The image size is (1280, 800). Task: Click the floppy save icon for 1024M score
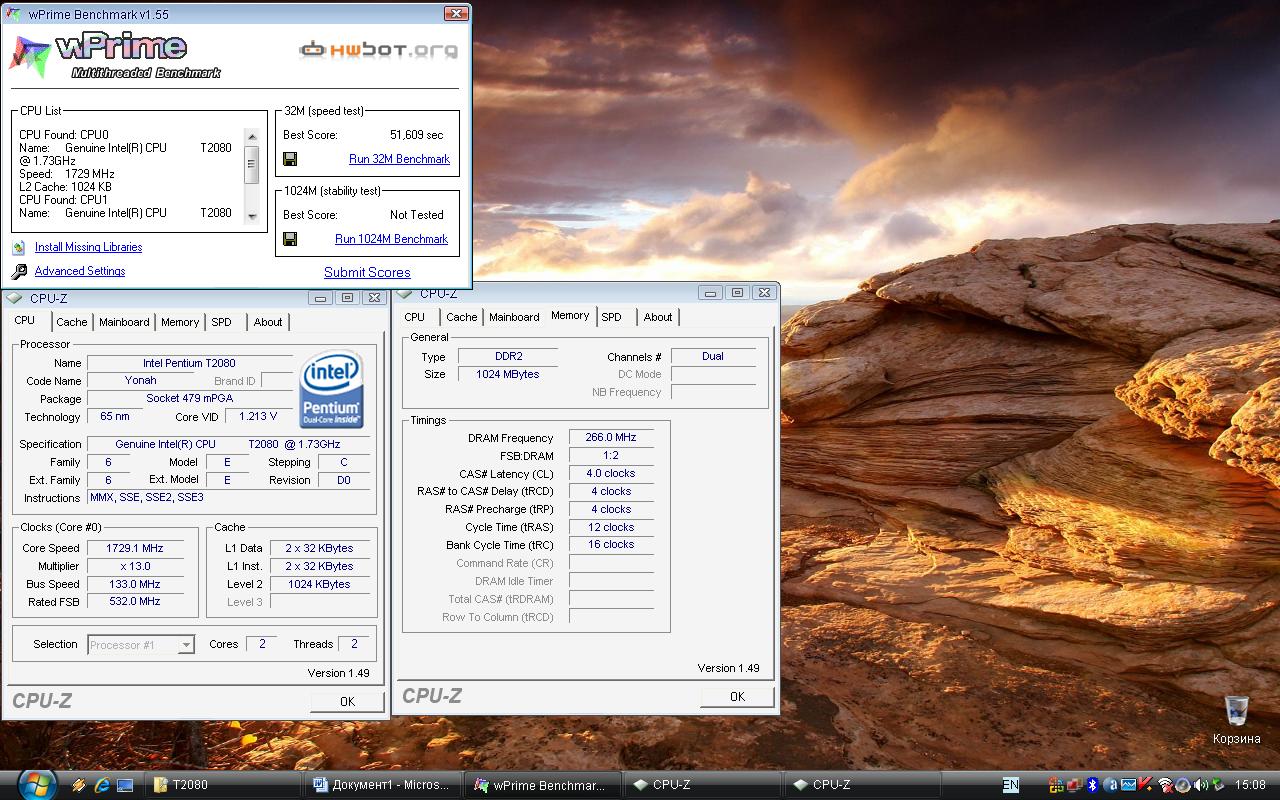[x=290, y=239]
